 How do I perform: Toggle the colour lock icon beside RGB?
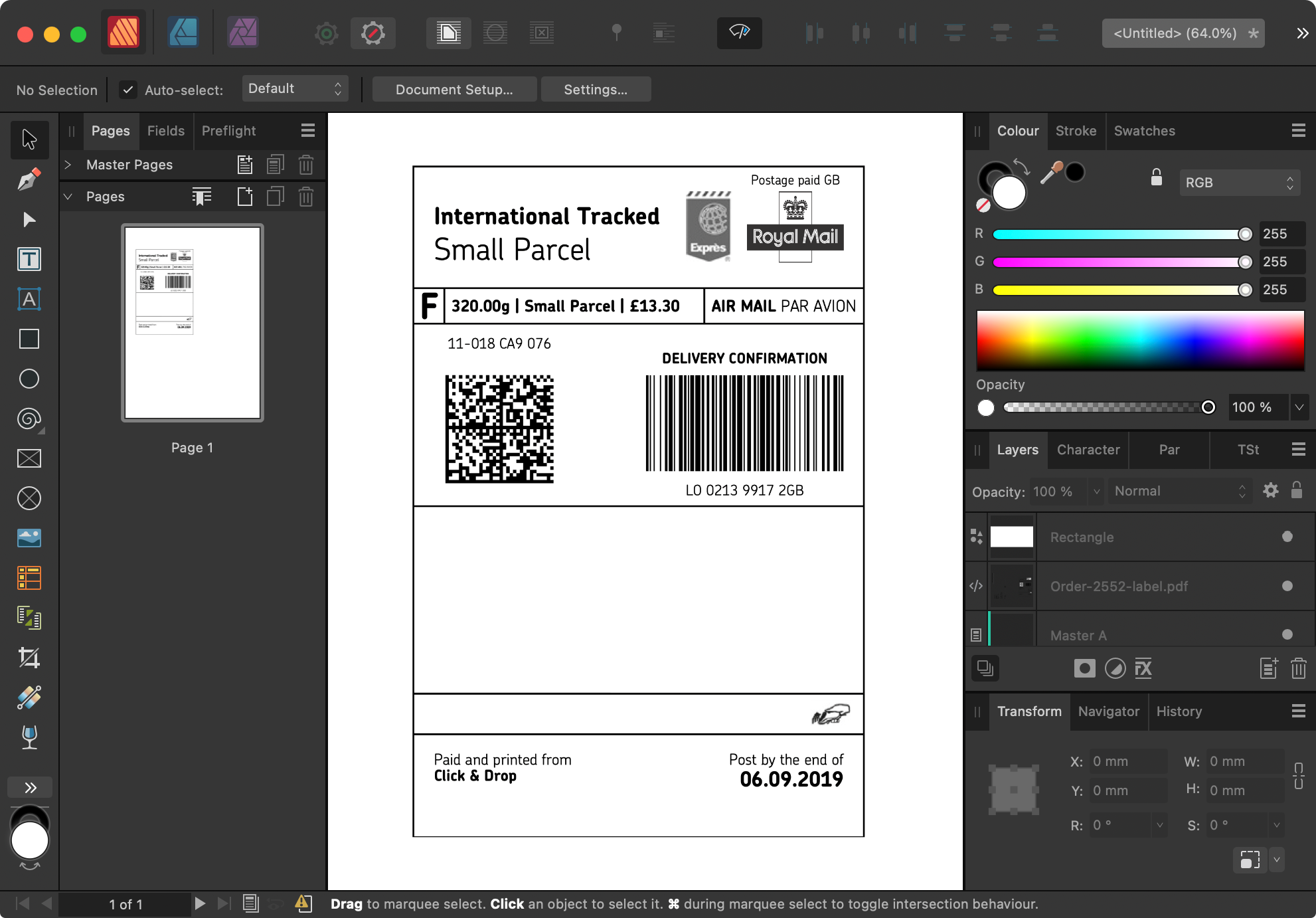pos(1156,177)
